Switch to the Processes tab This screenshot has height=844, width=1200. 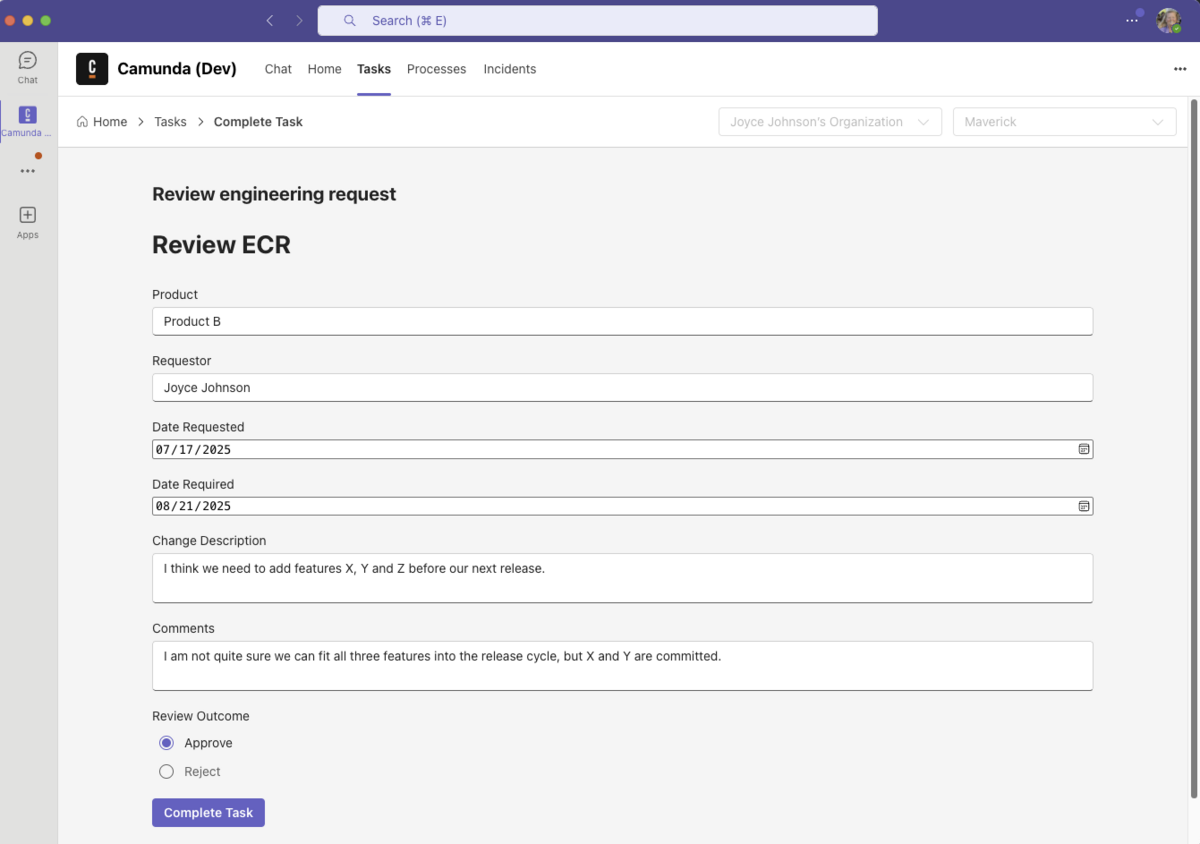click(x=436, y=69)
